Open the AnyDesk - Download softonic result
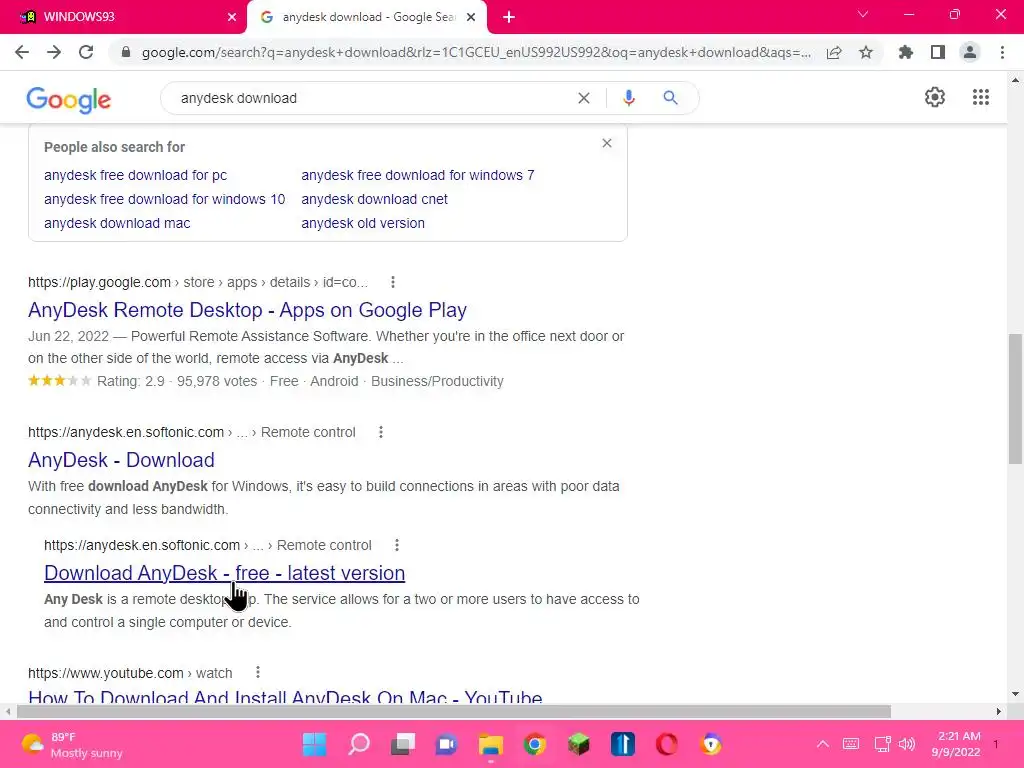This screenshot has height=768, width=1024. [121, 460]
